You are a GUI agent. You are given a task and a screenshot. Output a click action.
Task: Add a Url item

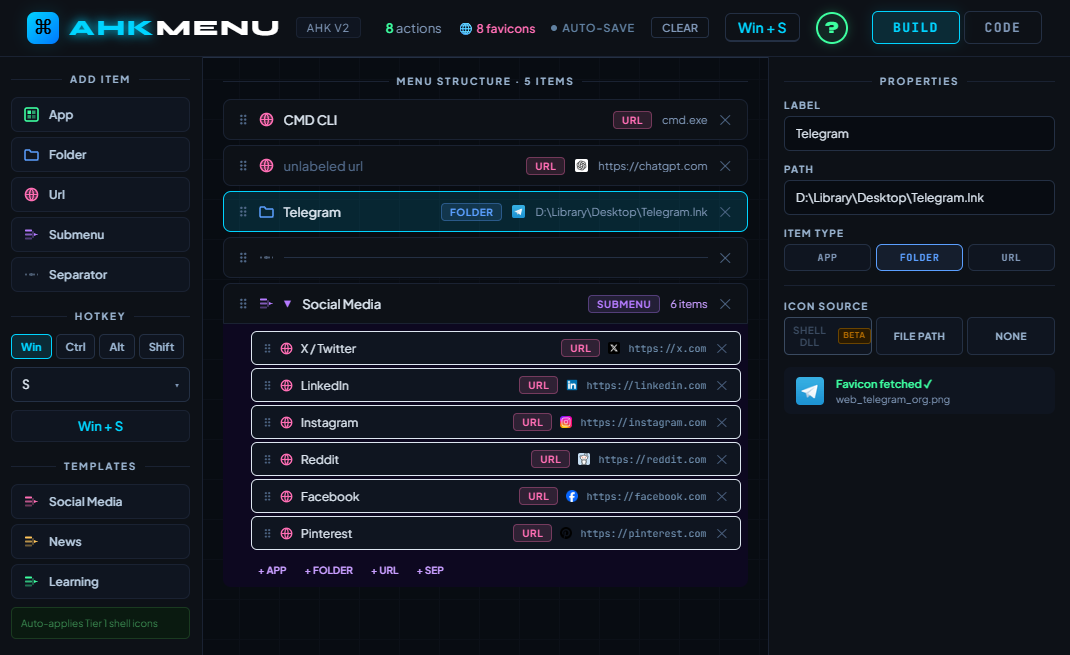coord(100,194)
